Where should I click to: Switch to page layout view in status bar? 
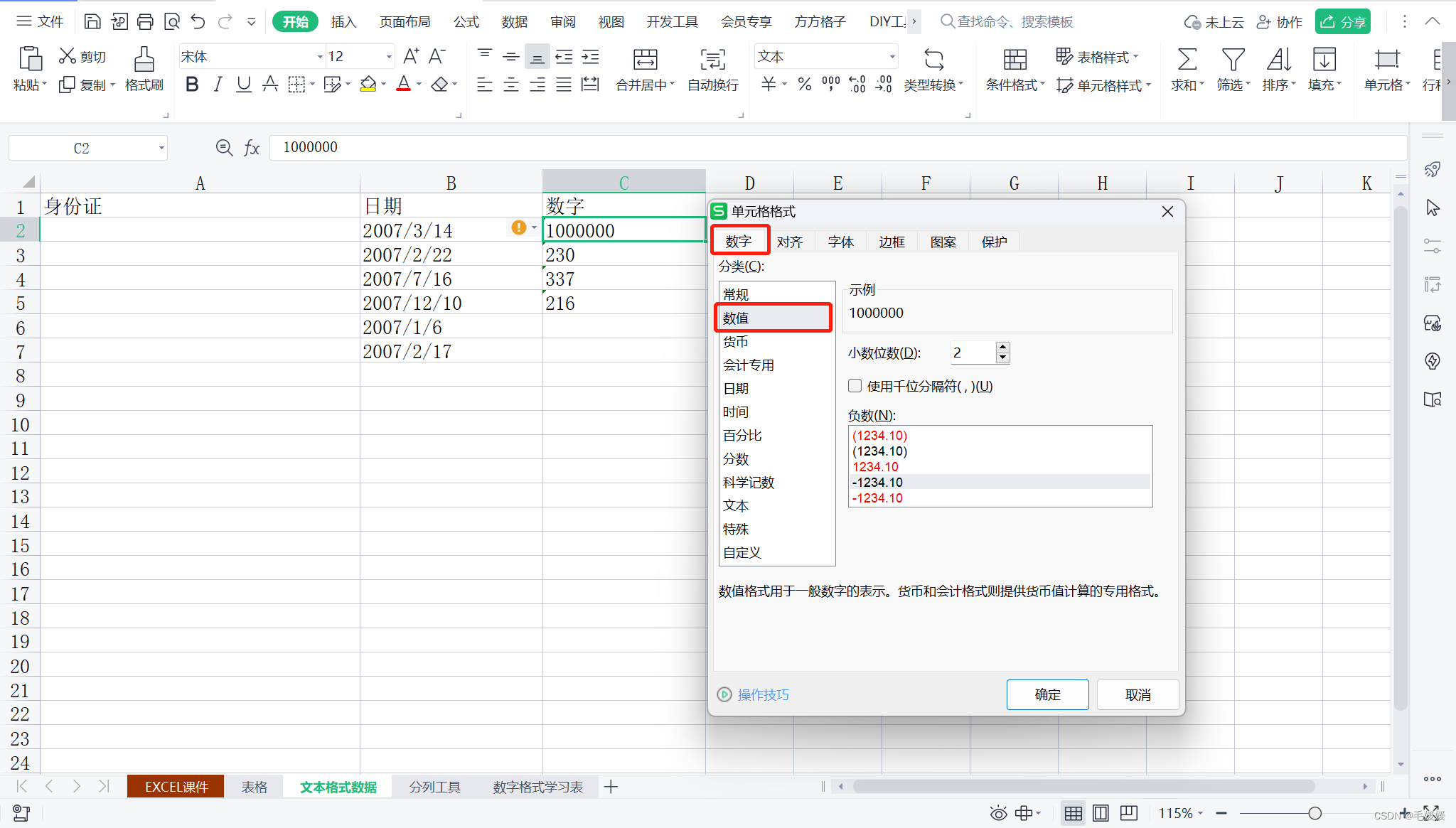click(1101, 813)
